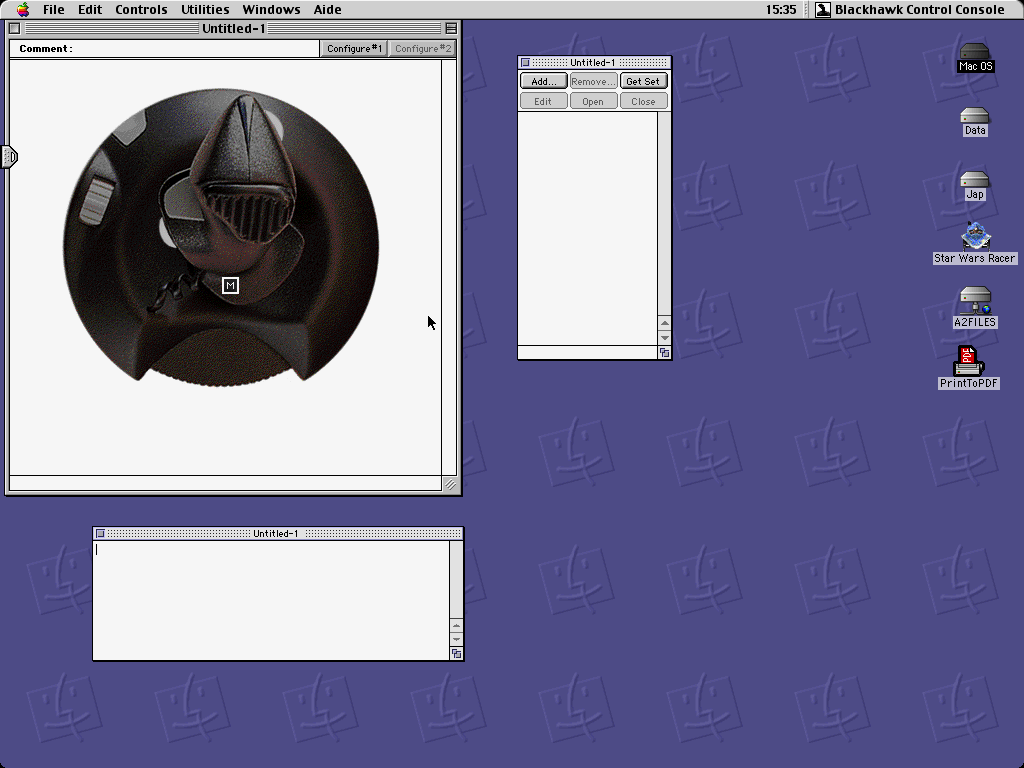Select the Jap drive icon

pyautogui.click(x=974, y=180)
